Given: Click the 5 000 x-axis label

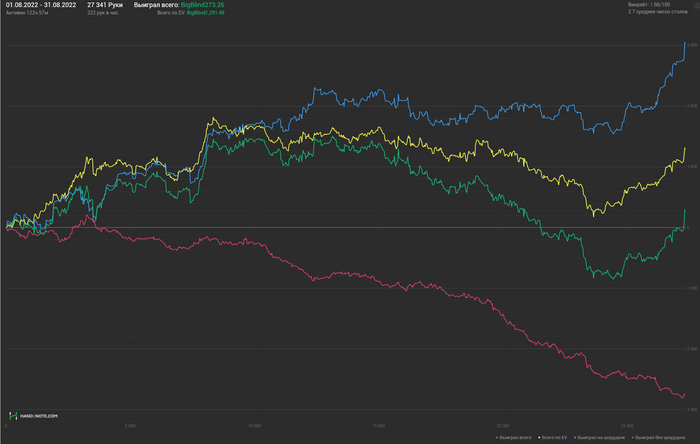Looking at the screenshot, I should 130,426.
